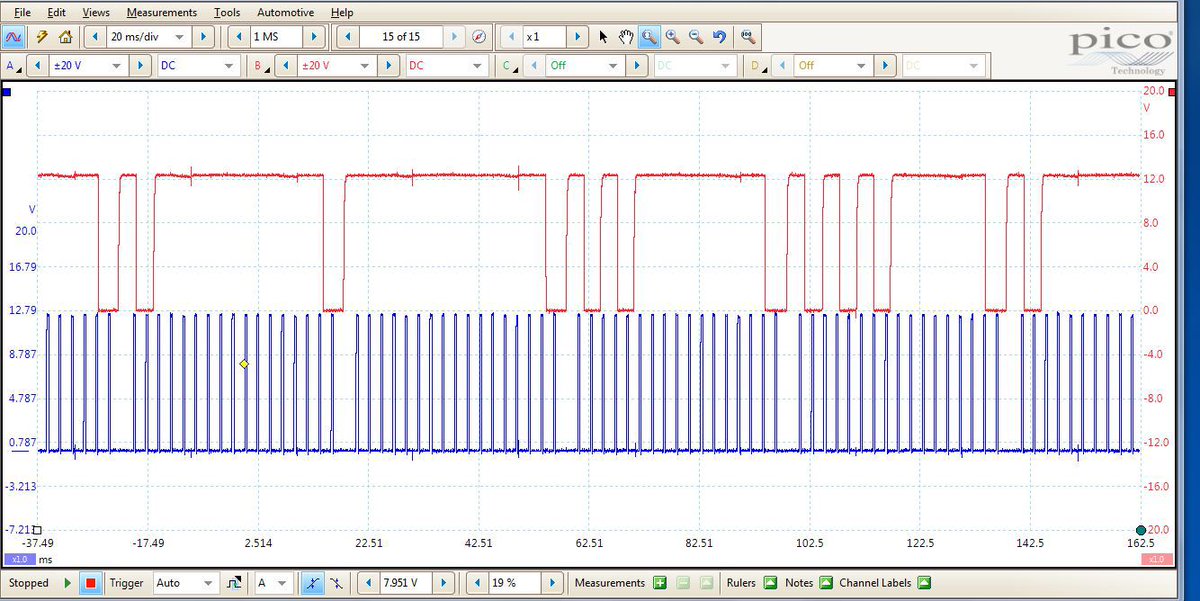Undo the last zoom action
1200x601 pixels.
[x=719, y=37]
